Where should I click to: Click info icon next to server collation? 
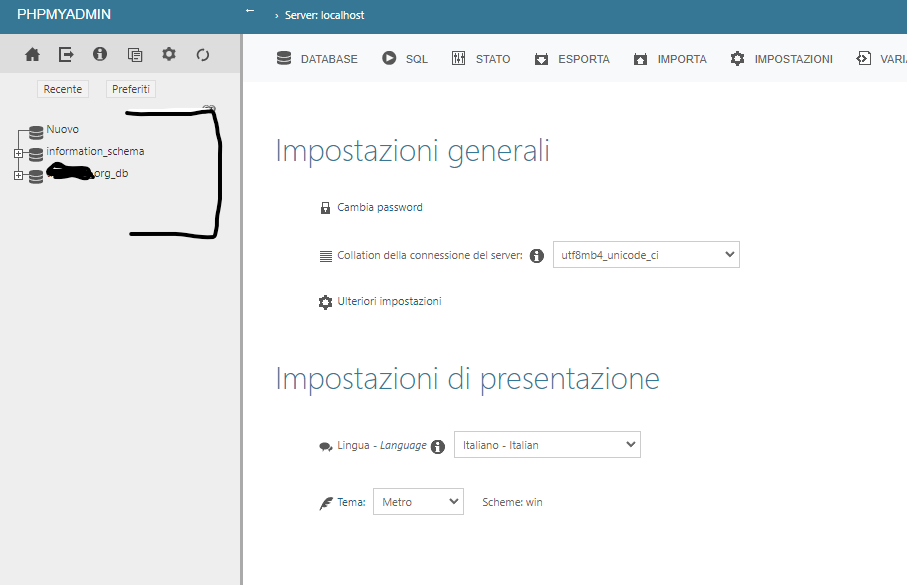pos(537,256)
